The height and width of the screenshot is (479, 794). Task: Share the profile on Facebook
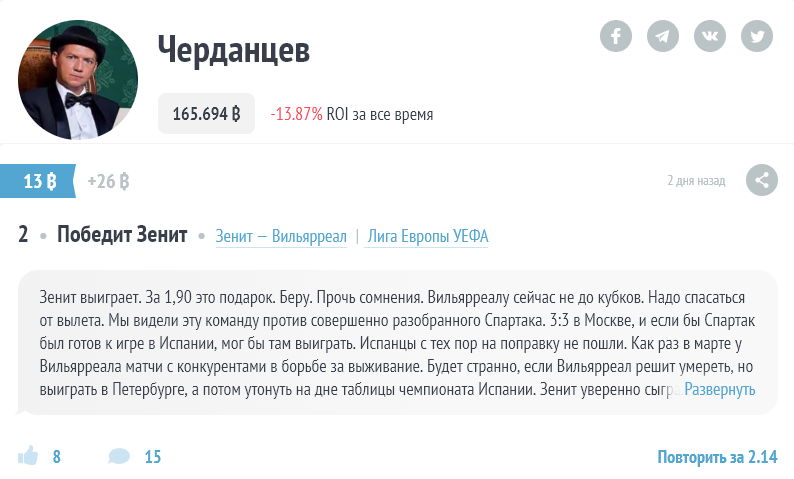616,36
